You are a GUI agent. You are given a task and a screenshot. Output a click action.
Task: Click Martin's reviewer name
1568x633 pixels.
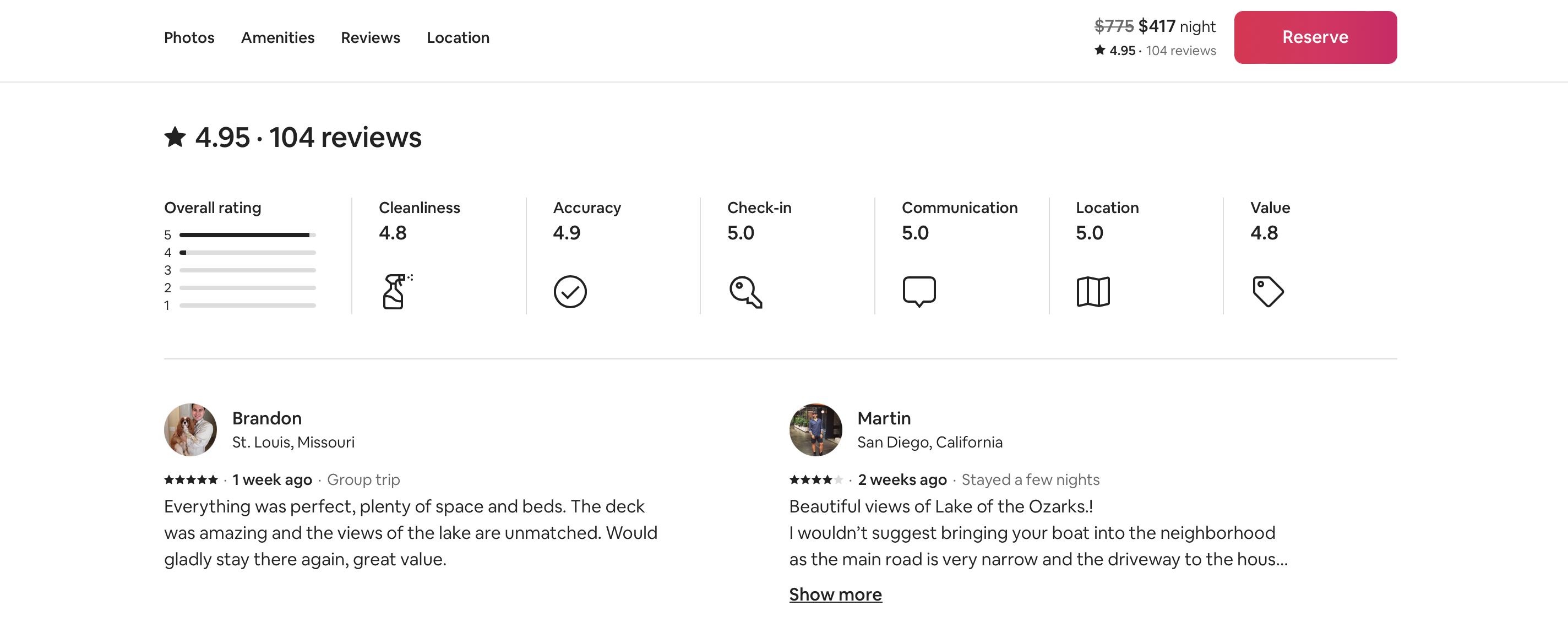(884, 418)
